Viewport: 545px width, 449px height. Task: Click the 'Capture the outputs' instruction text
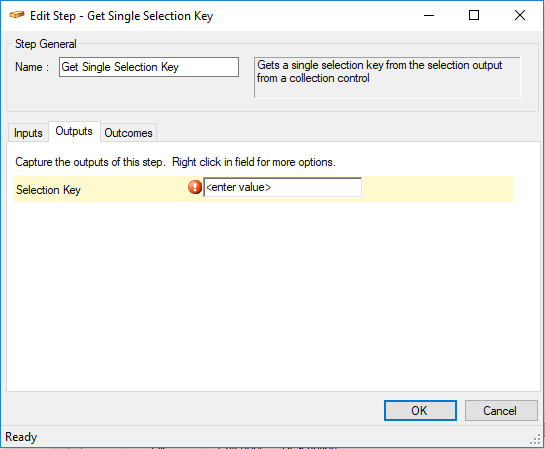tap(176, 162)
